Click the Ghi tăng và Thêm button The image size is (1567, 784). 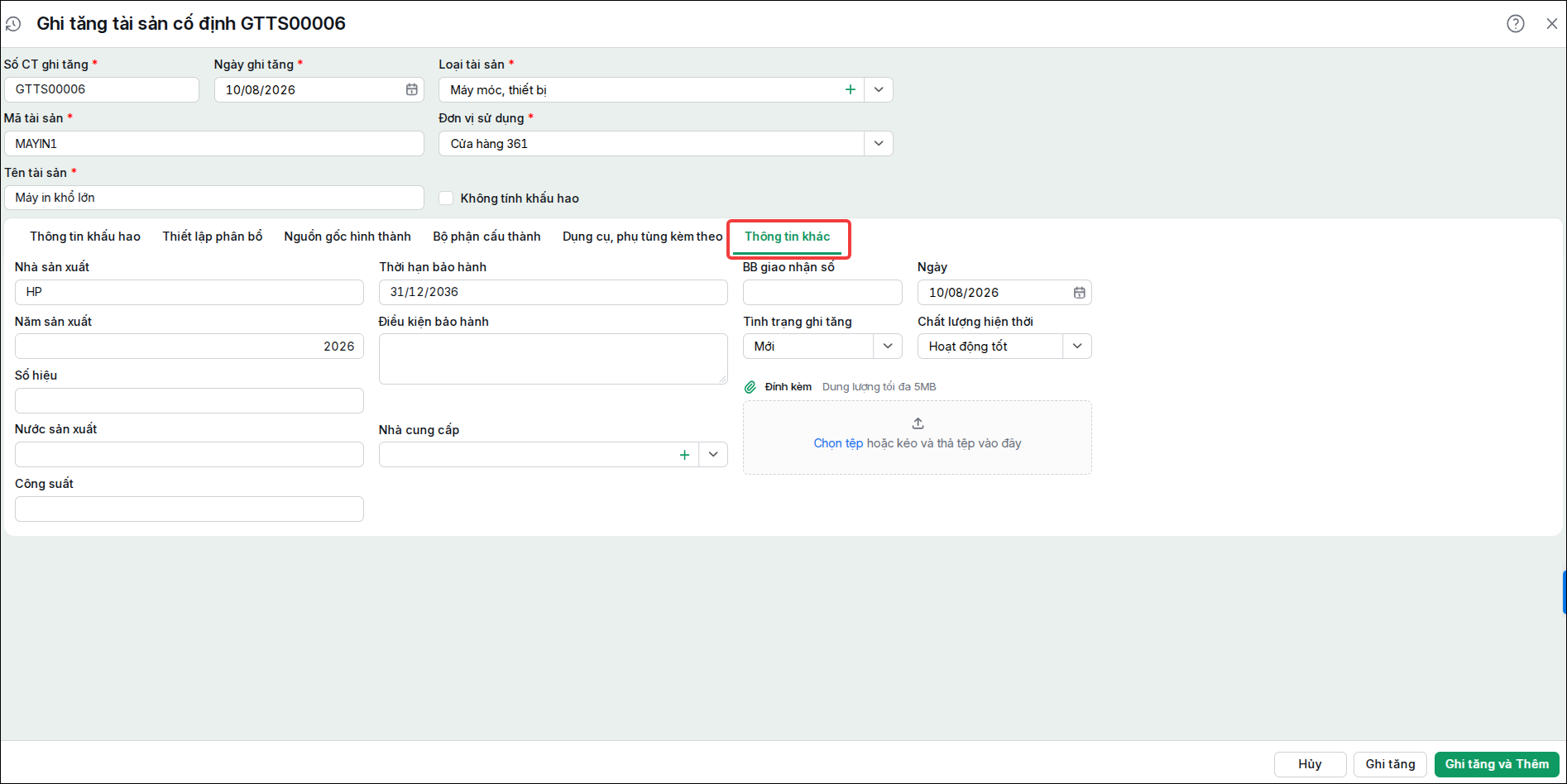coord(1497,764)
